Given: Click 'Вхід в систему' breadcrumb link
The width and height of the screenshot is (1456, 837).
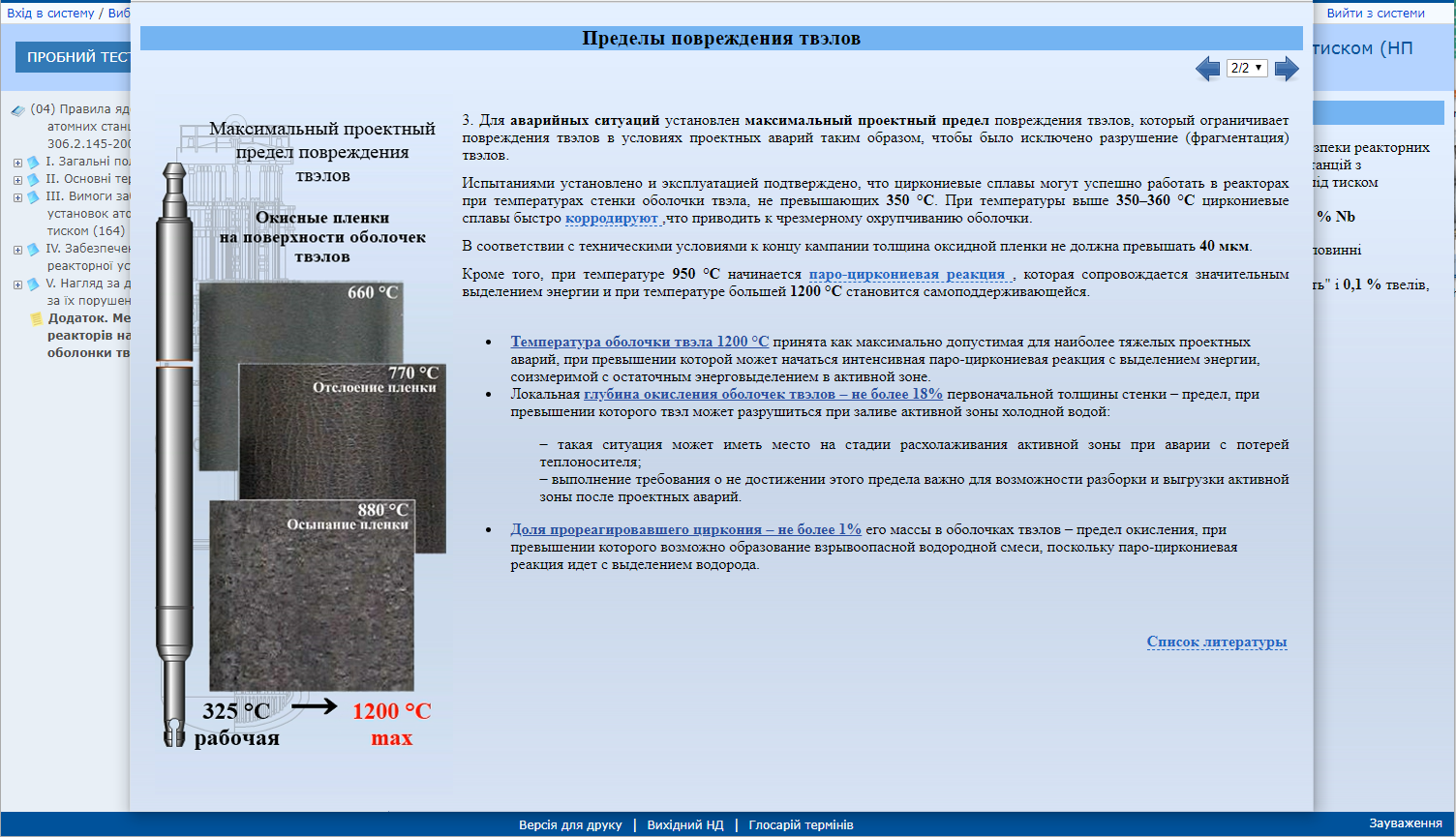Looking at the screenshot, I should 50,14.
